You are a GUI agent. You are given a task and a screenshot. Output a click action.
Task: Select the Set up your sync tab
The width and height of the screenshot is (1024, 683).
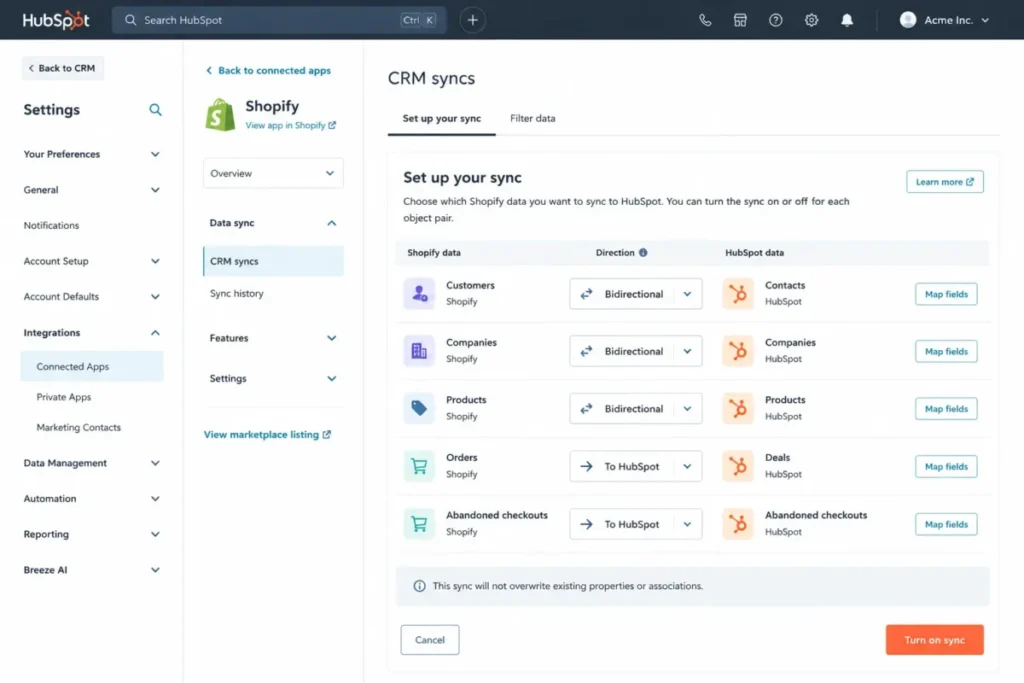click(x=441, y=119)
